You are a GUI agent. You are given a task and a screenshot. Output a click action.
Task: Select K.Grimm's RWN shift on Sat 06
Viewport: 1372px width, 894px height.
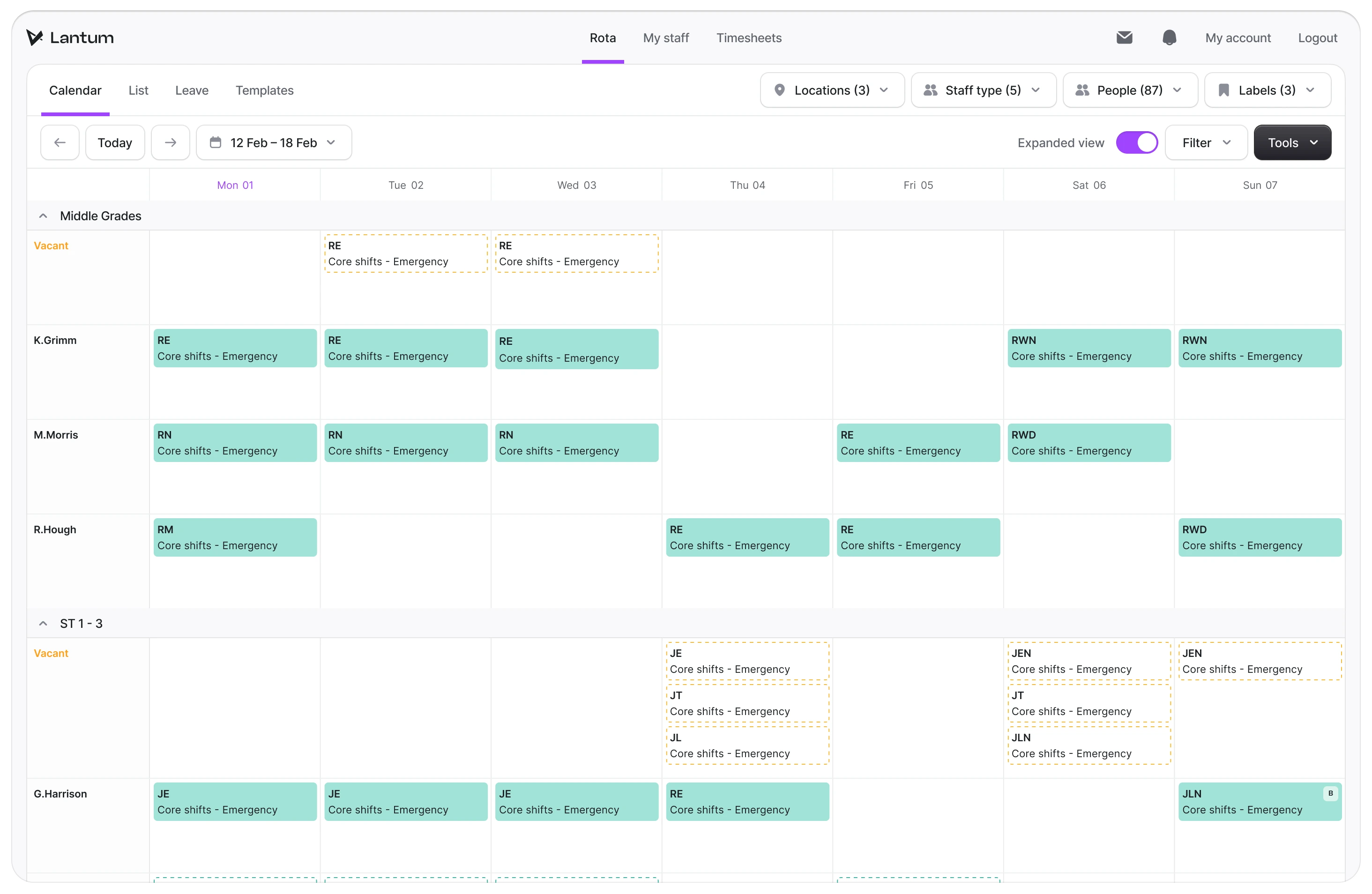pos(1089,348)
